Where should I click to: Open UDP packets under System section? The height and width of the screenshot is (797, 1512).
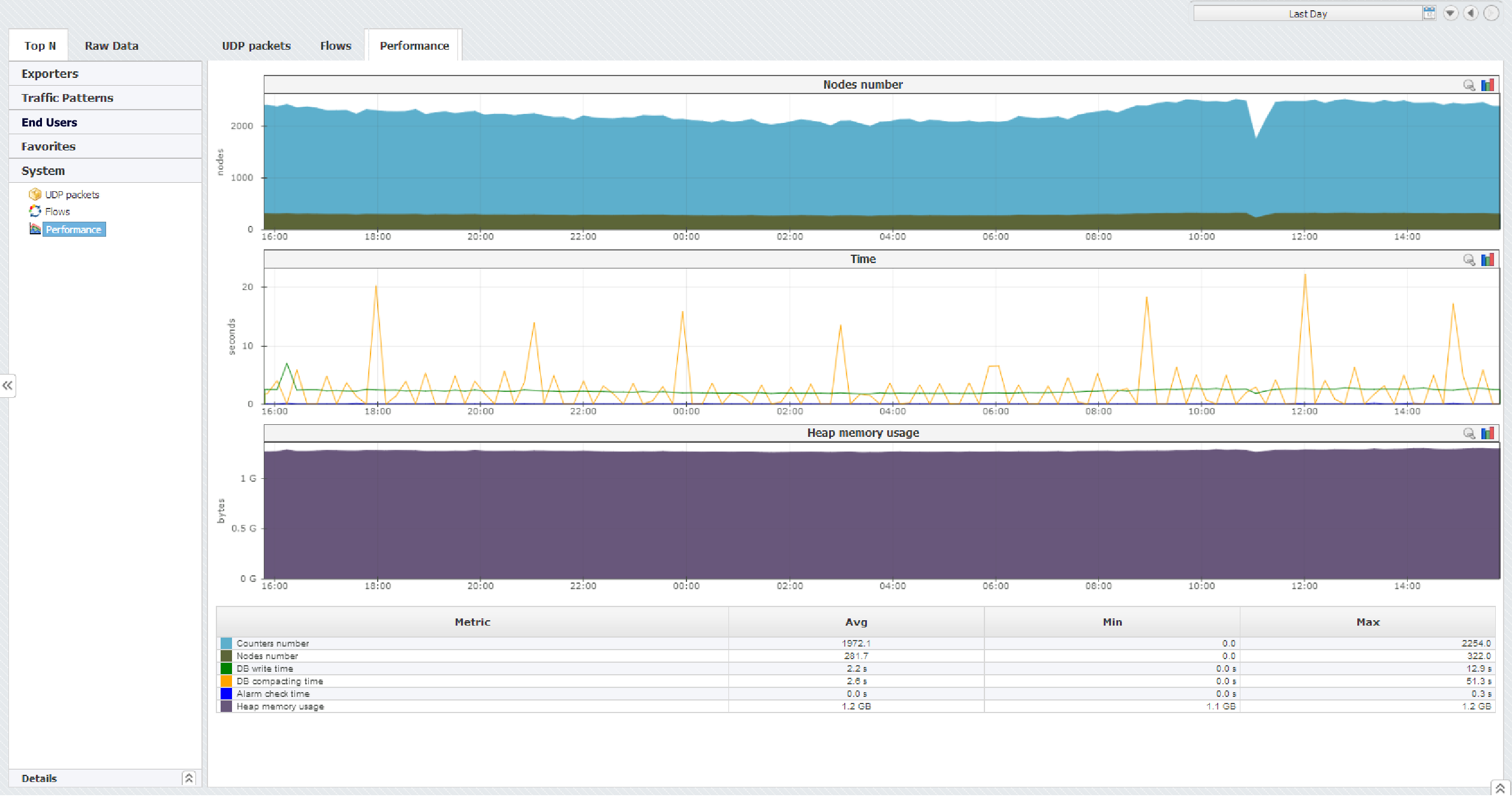coord(71,194)
